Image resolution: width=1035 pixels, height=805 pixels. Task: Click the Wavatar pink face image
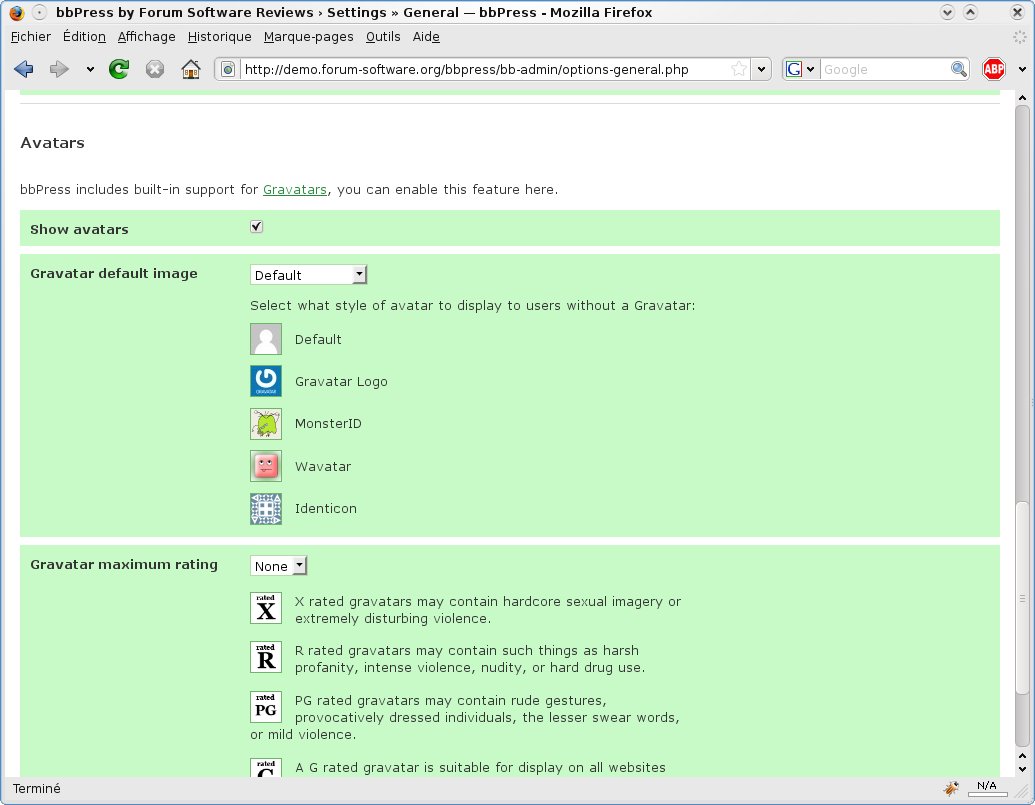pyautogui.click(x=266, y=466)
